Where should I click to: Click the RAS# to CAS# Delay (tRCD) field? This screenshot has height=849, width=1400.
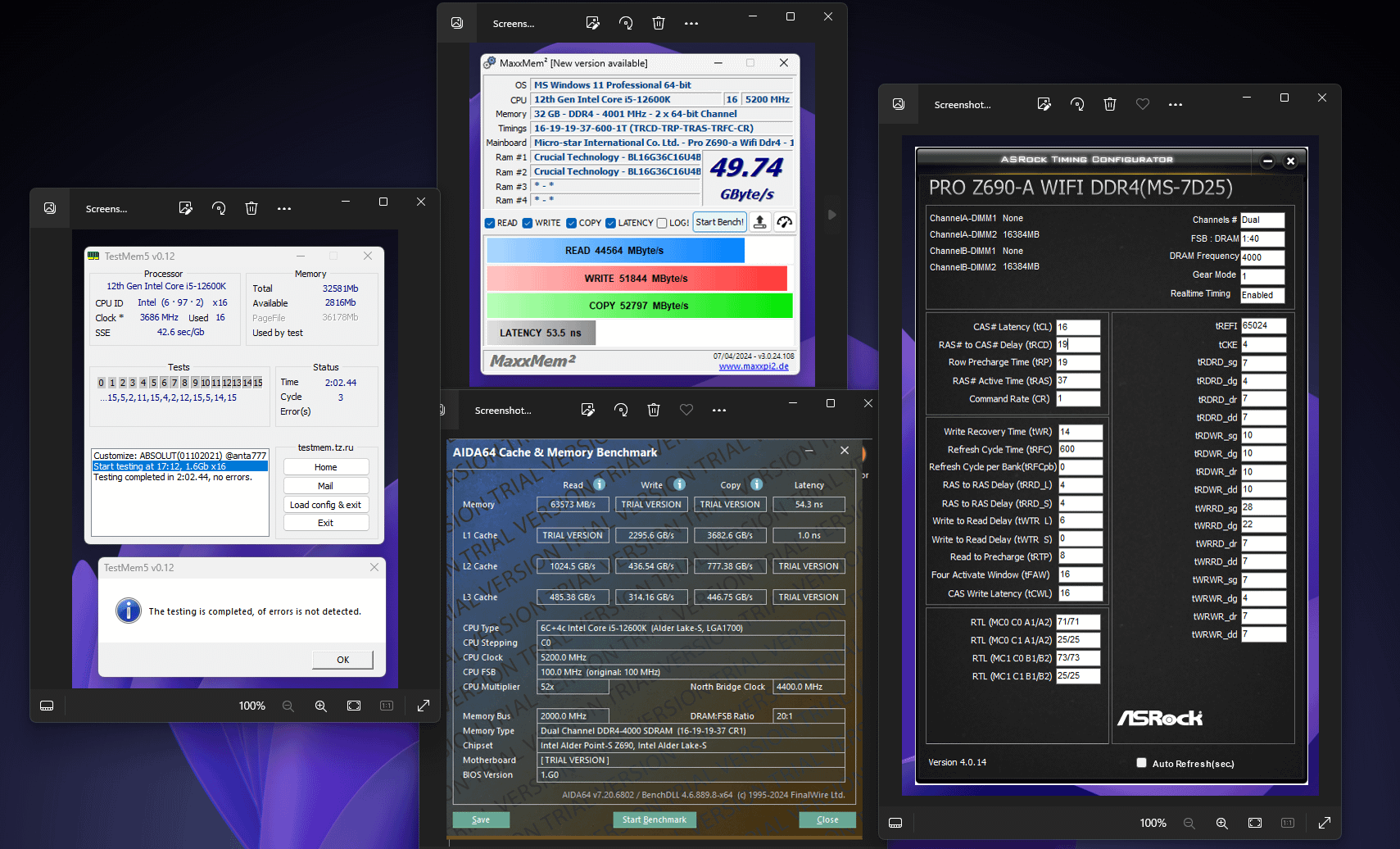(x=1078, y=345)
